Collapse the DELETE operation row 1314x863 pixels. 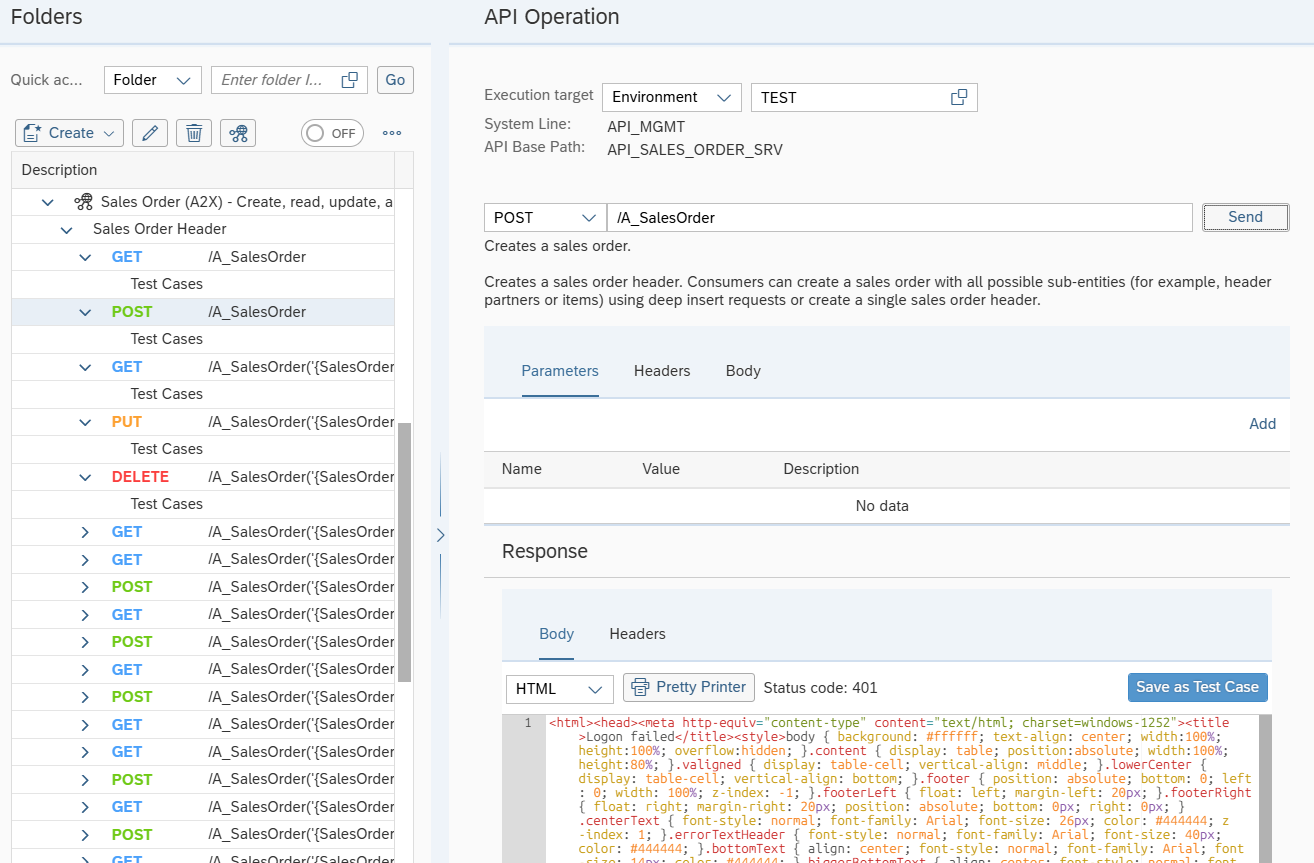[85, 477]
